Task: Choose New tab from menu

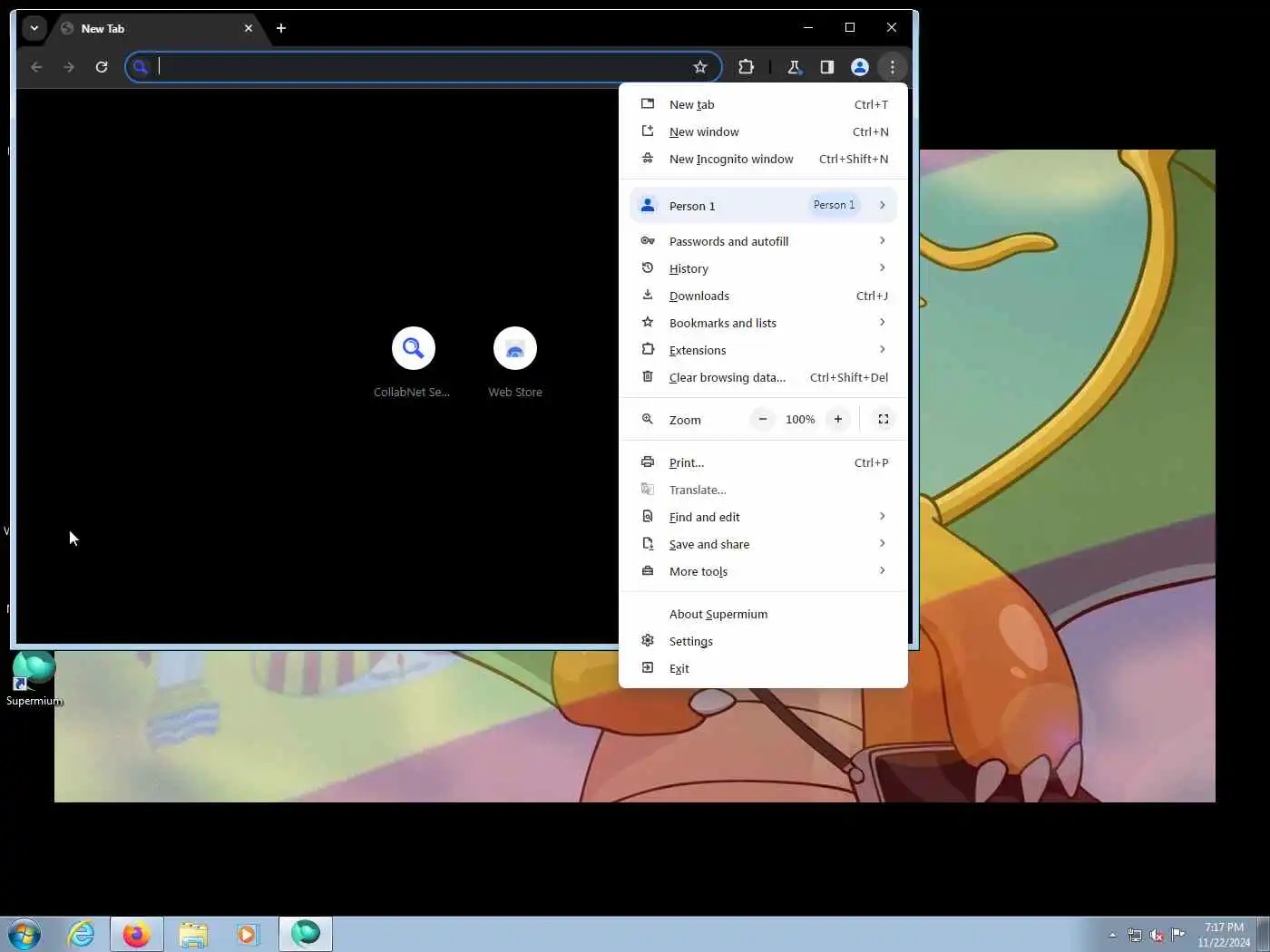Action: click(x=763, y=104)
